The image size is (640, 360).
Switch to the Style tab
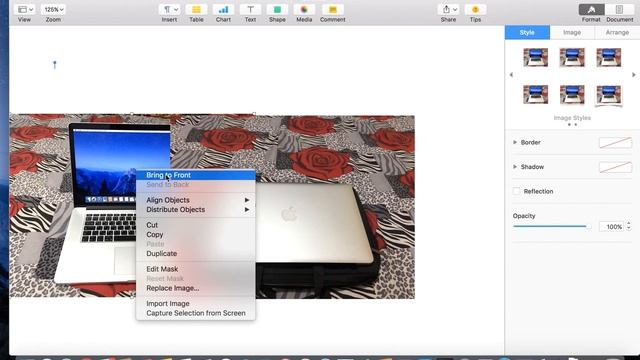coord(527,32)
